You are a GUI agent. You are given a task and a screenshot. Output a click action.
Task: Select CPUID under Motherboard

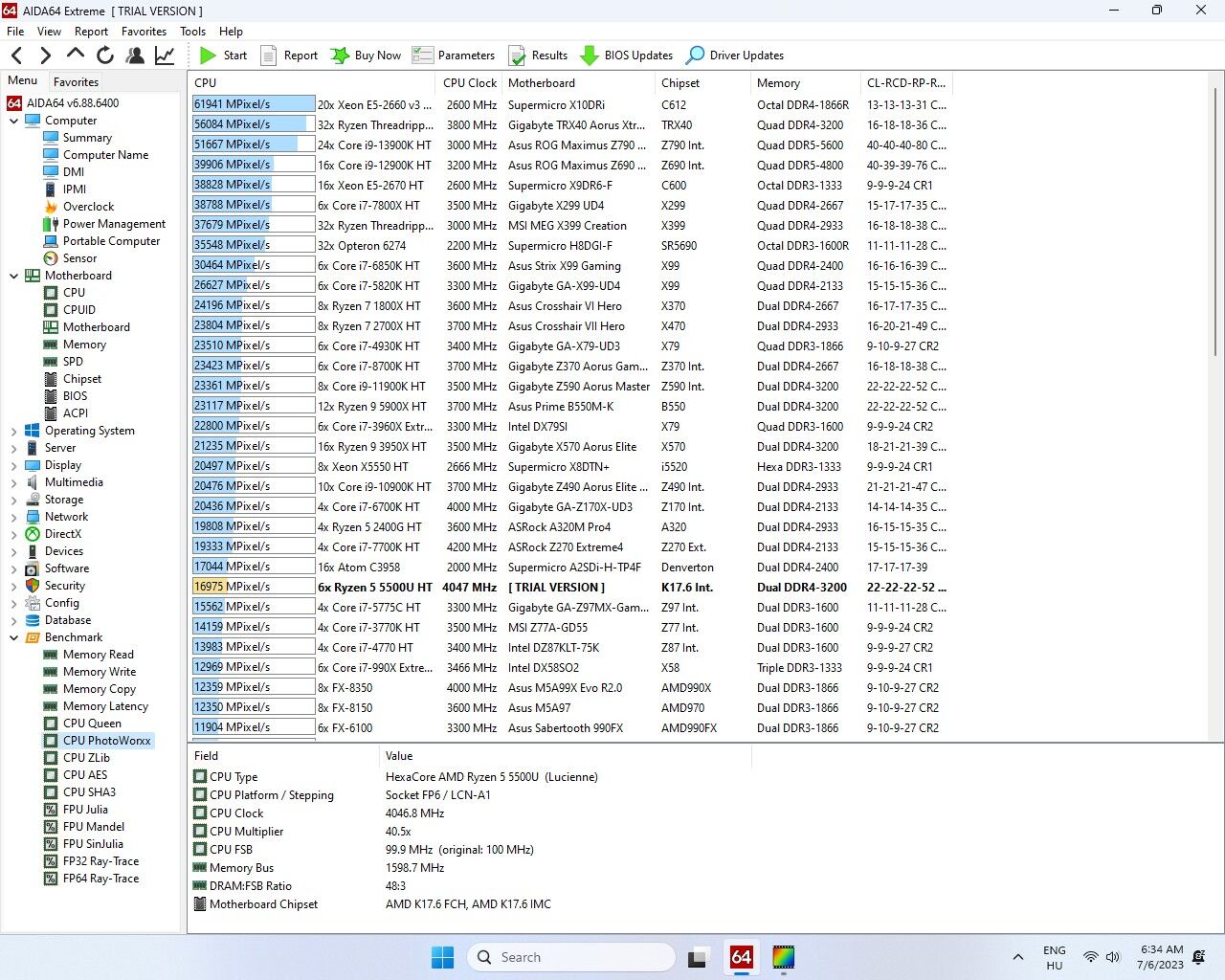[78, 310]
